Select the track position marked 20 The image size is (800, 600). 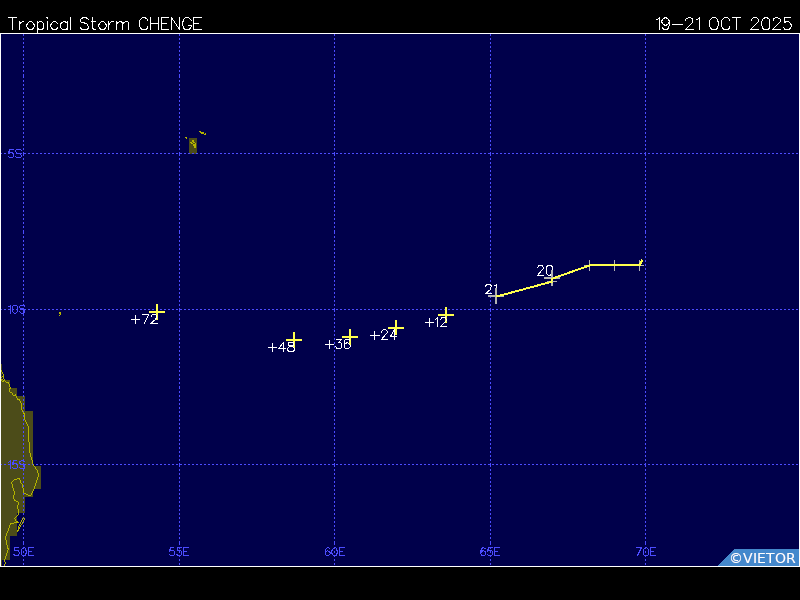click(551, 279)
